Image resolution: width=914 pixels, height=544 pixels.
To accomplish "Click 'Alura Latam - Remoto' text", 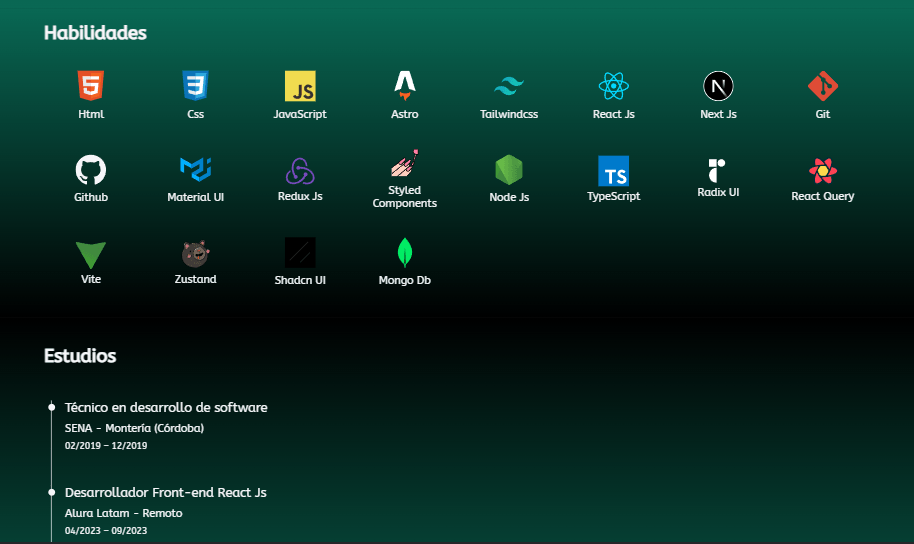I will [x=124, y=513].
